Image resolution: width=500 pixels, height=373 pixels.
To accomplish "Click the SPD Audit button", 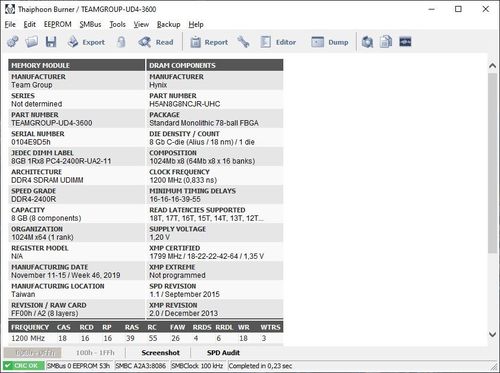I will (x=223, y=353).
